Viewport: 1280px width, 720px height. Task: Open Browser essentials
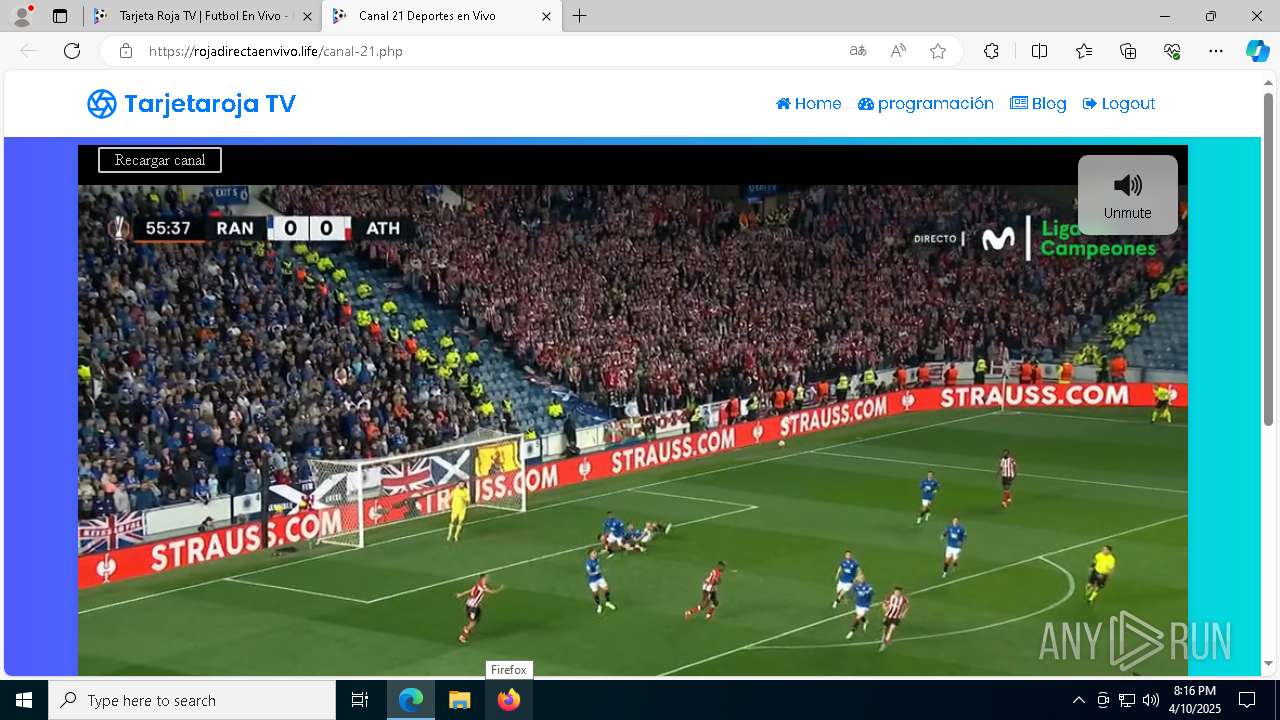tap(1172, 51)
